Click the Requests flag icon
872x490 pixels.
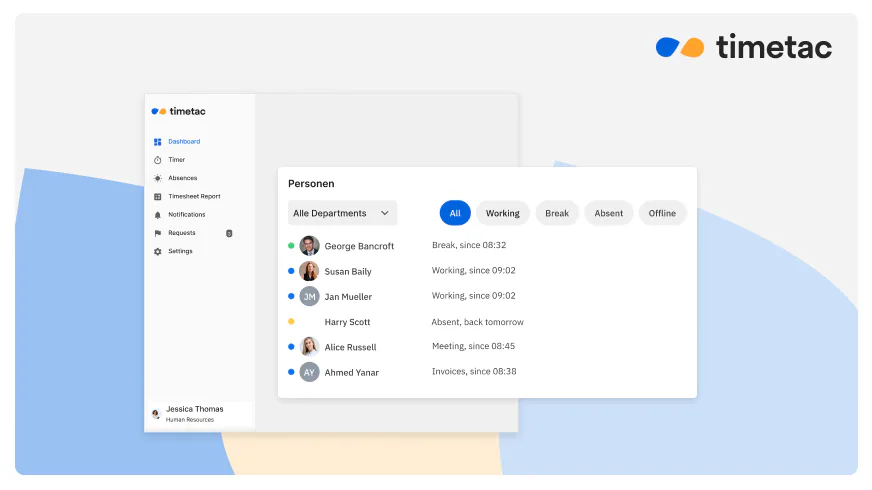click(x=157, y=233)
